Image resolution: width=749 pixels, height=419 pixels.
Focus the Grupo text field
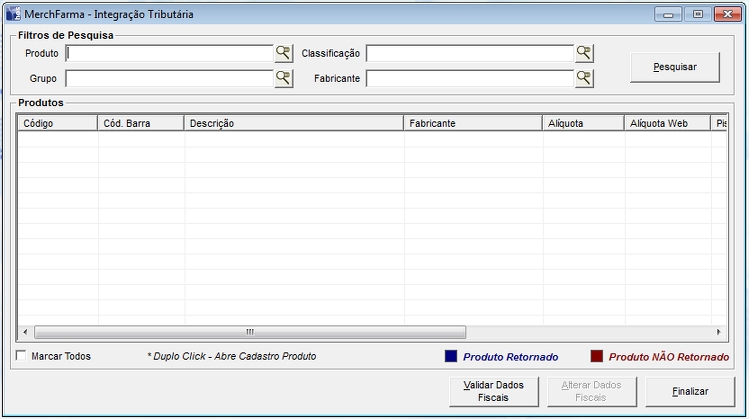(x=169, y=78)
